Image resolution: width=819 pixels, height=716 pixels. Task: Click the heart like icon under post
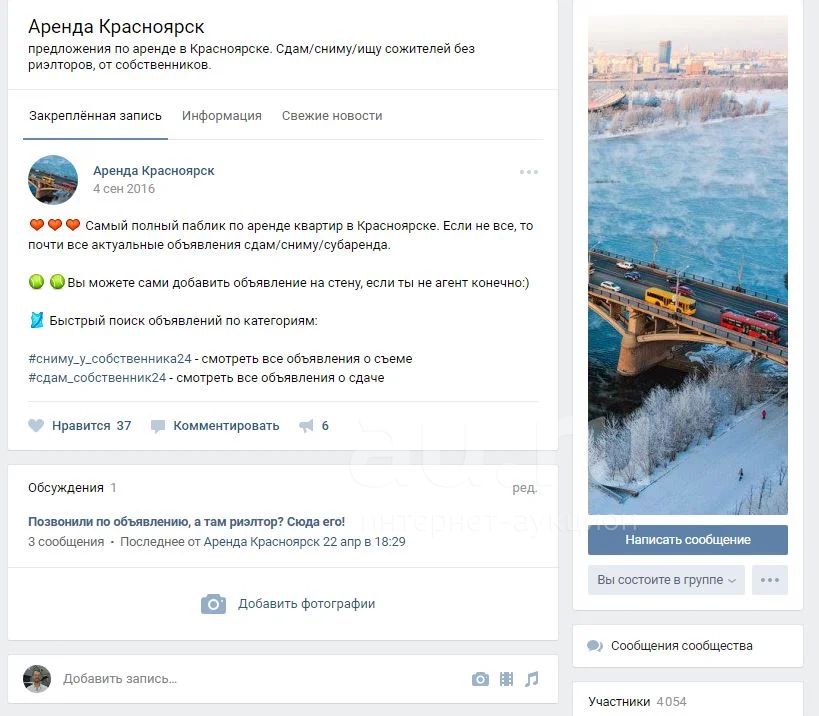(x=36, y=426)
